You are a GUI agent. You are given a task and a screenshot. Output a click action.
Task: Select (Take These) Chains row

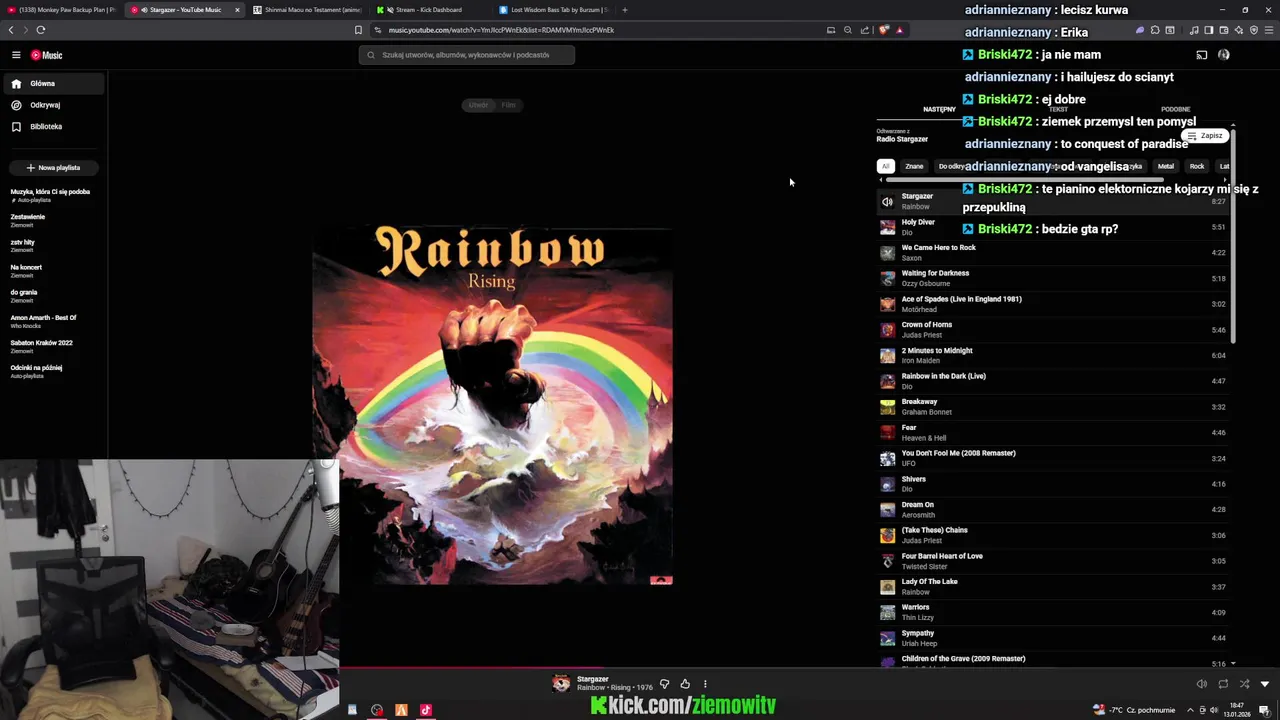click(1052, 535)
